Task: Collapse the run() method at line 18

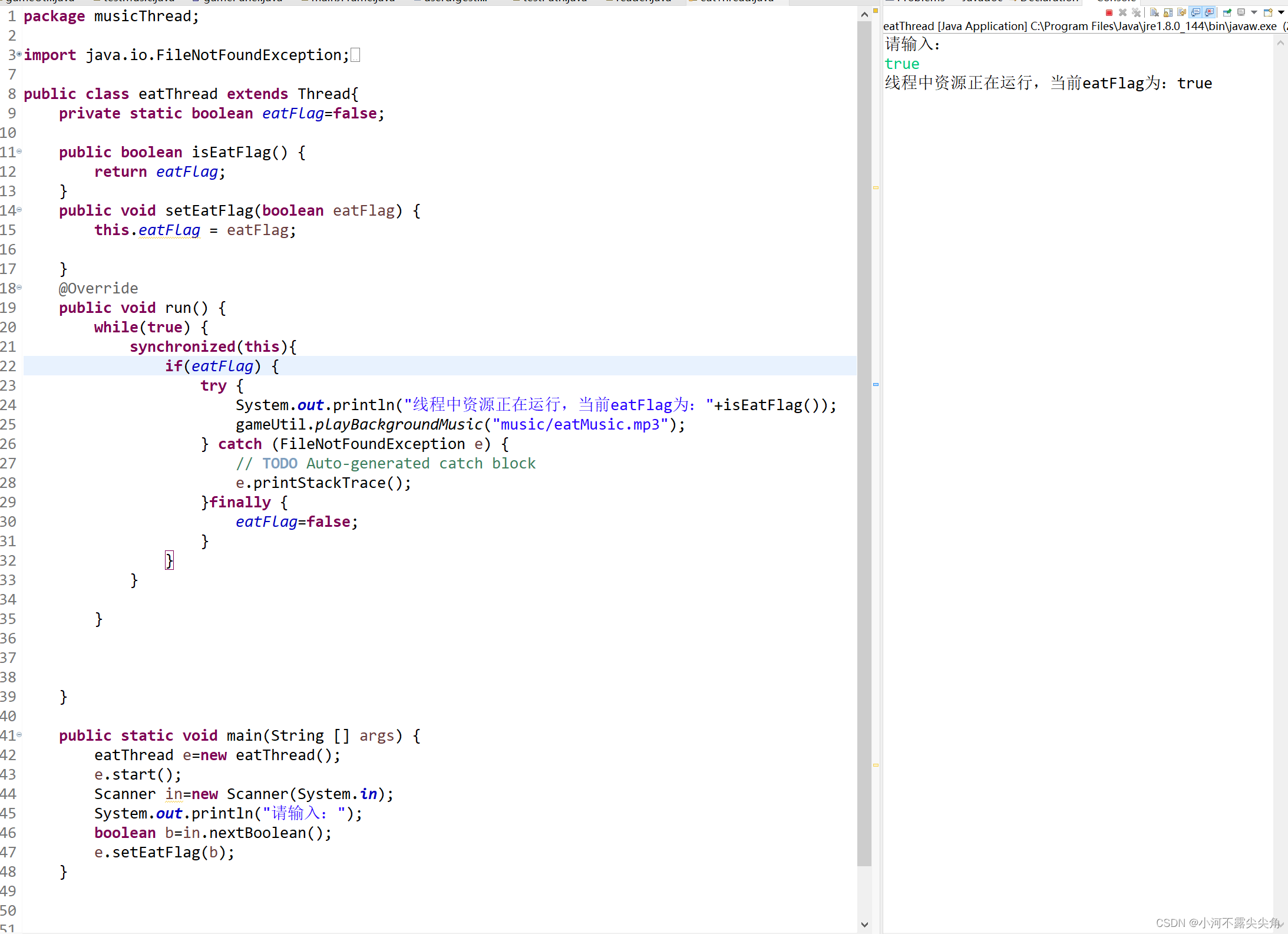Action: 19,288
